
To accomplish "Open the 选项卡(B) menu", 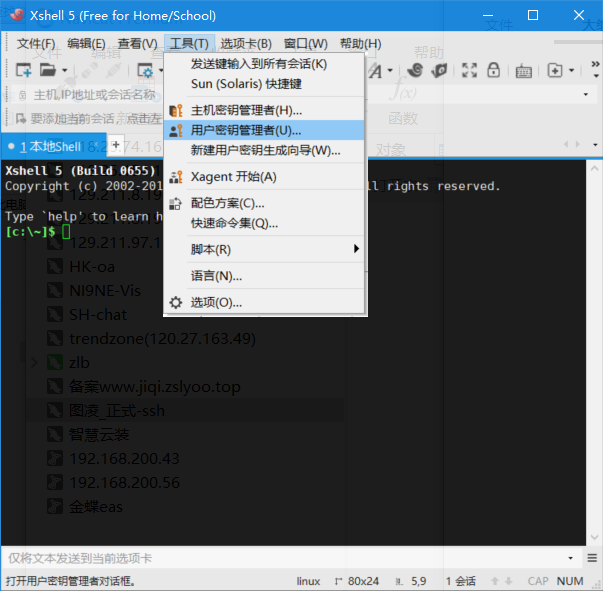I will click(x=245, y=43).
